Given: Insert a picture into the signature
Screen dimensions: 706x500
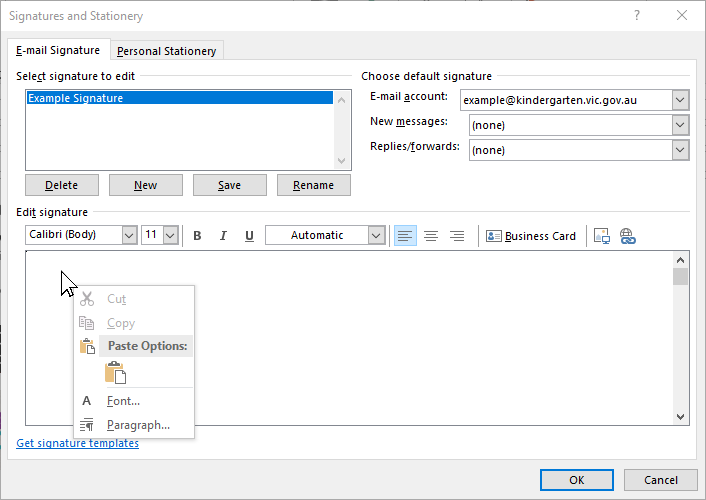Looking at the screenshot, I should point(602,236).
